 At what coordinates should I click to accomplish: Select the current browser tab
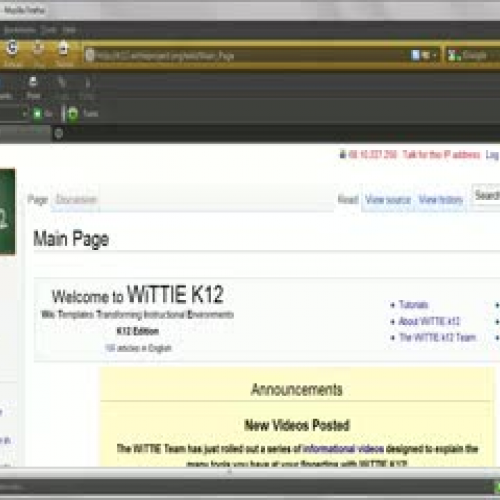point(25,133)
